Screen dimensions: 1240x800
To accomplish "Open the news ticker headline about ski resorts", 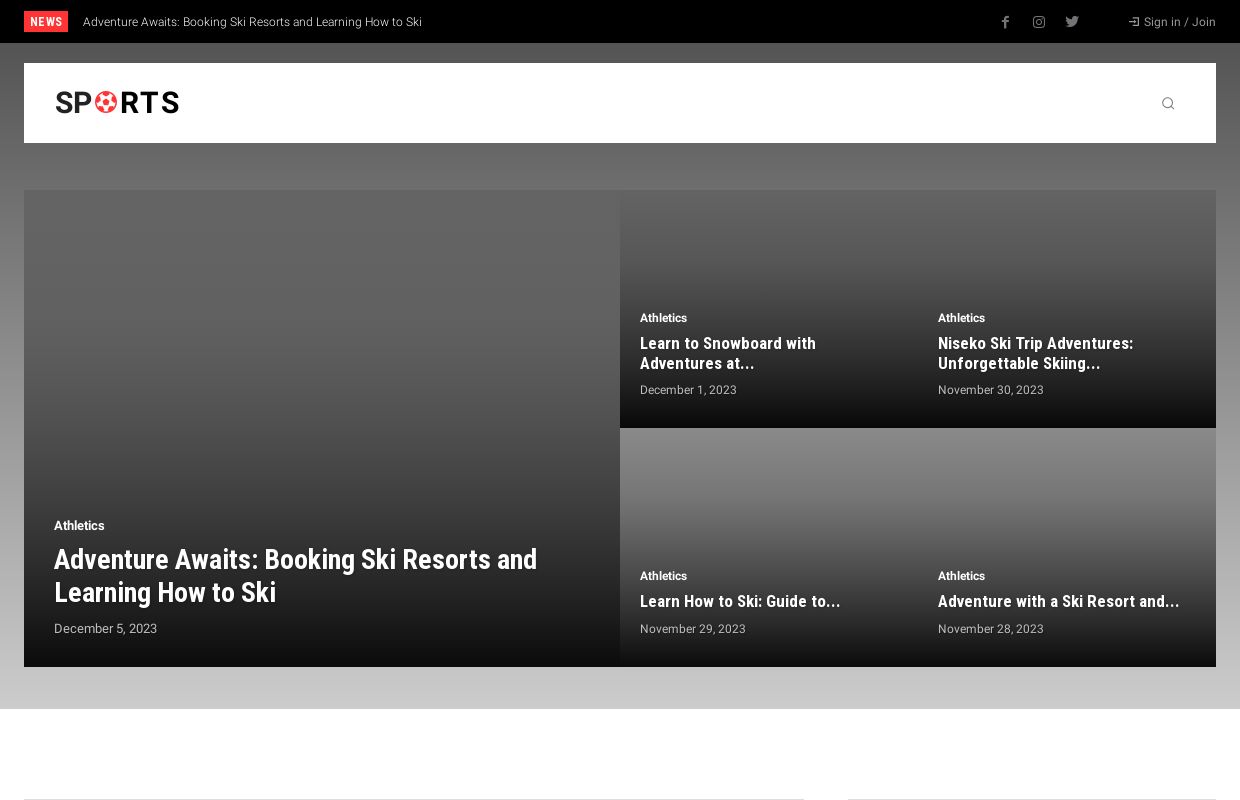I will point(252,22).
